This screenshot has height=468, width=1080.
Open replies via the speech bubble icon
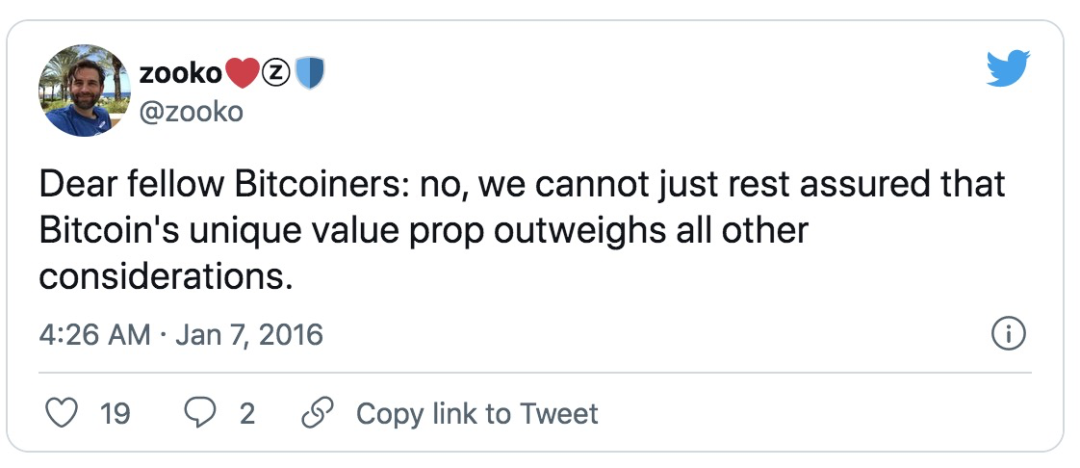pos(200,414)
